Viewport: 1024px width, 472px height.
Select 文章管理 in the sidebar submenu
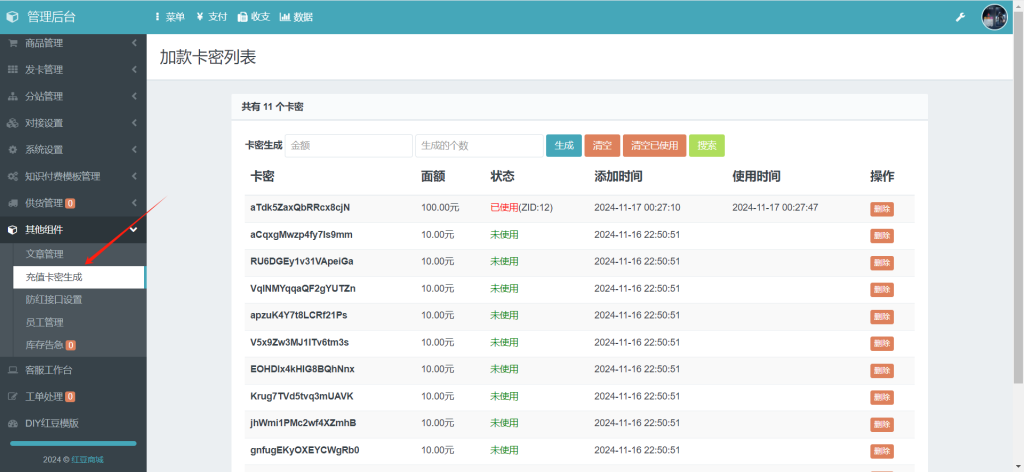click(45, 254)
